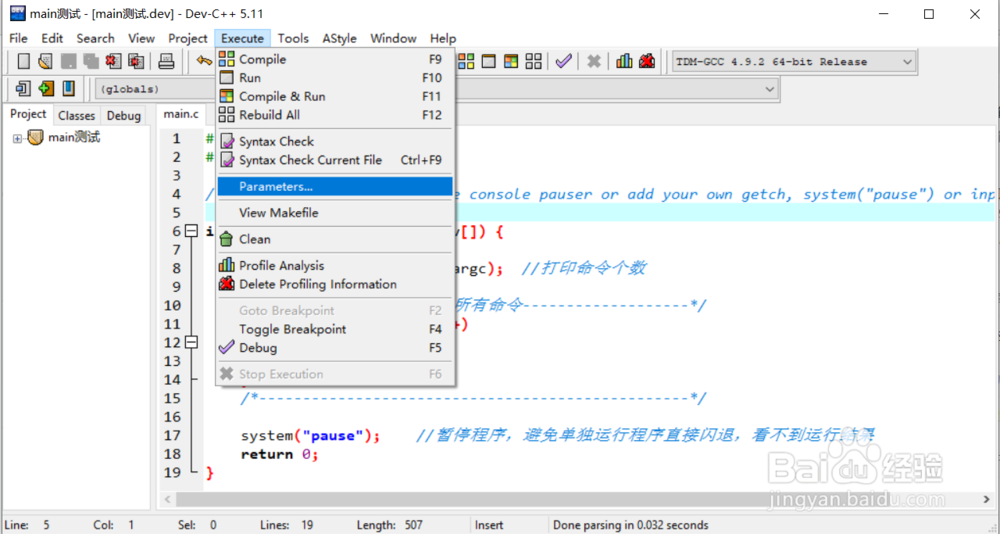Expand the main测试 project tree node
The height and width of the screenshot is (534, 1000).
pyautogui.click(x=17, y=138)
